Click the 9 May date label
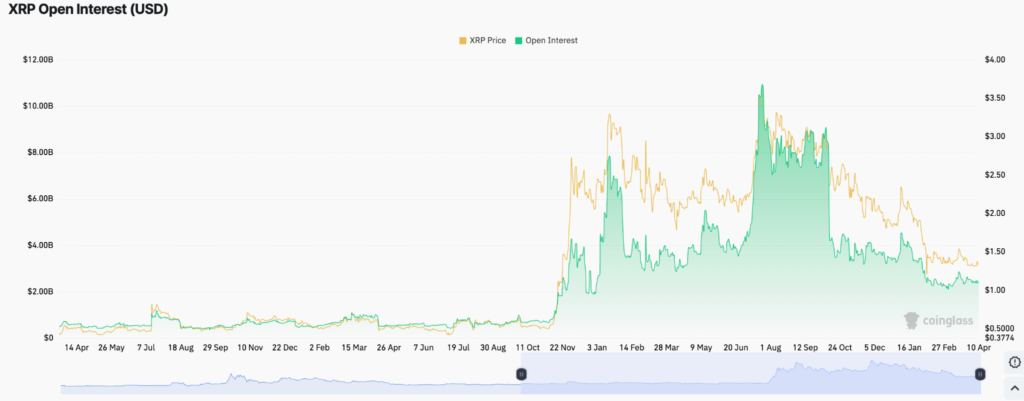 pyautogui.click(x=700, y=348)
